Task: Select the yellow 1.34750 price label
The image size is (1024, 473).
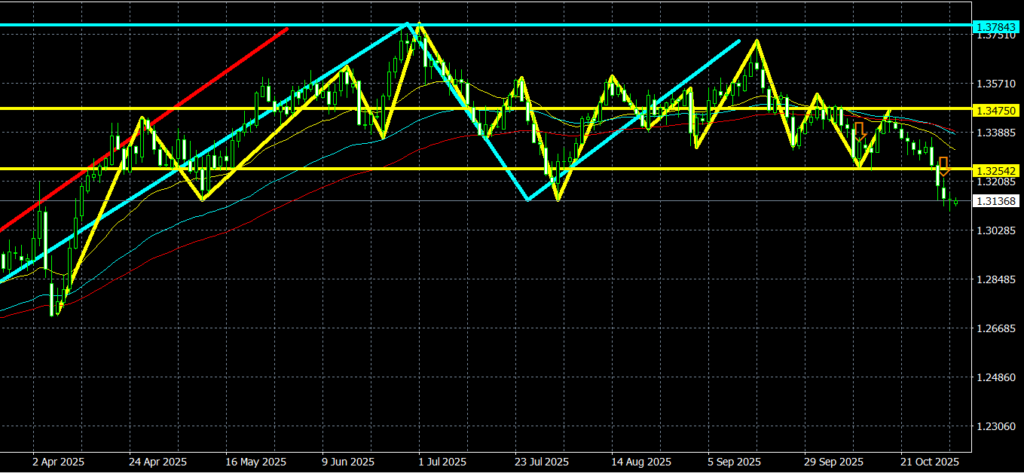Action: (996, 108)
